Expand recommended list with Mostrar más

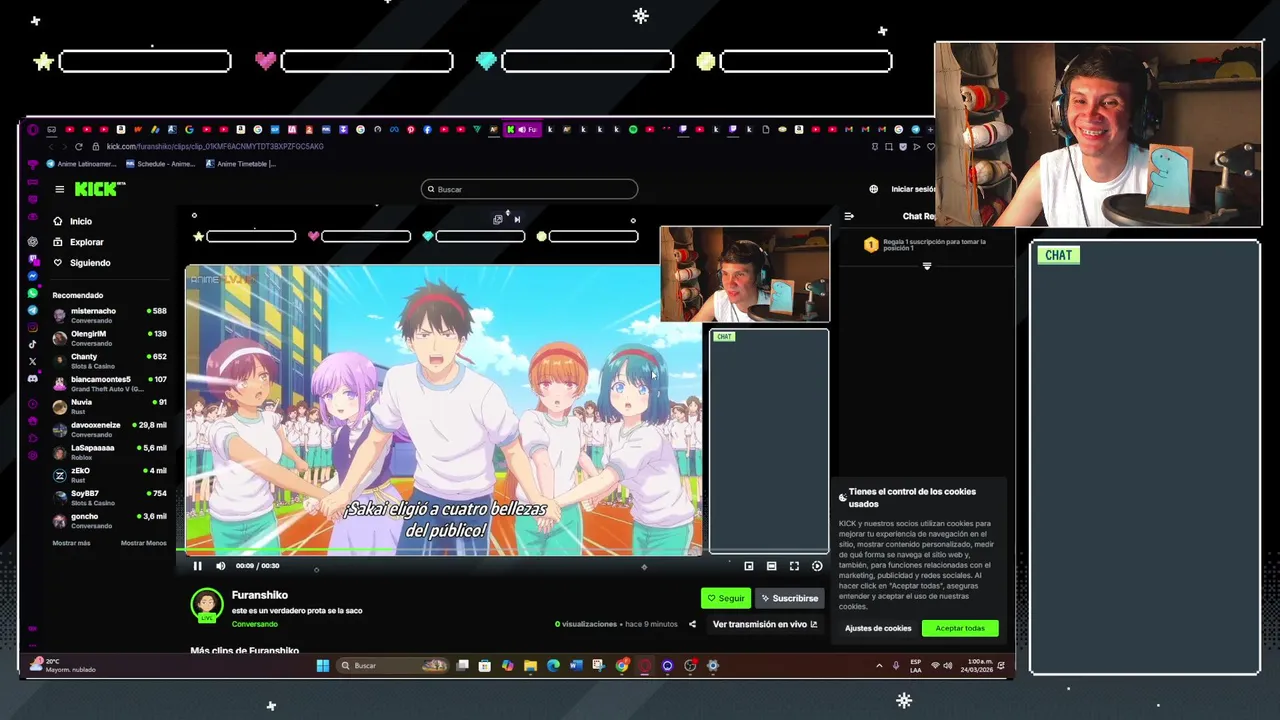click(x=71, y=543)
